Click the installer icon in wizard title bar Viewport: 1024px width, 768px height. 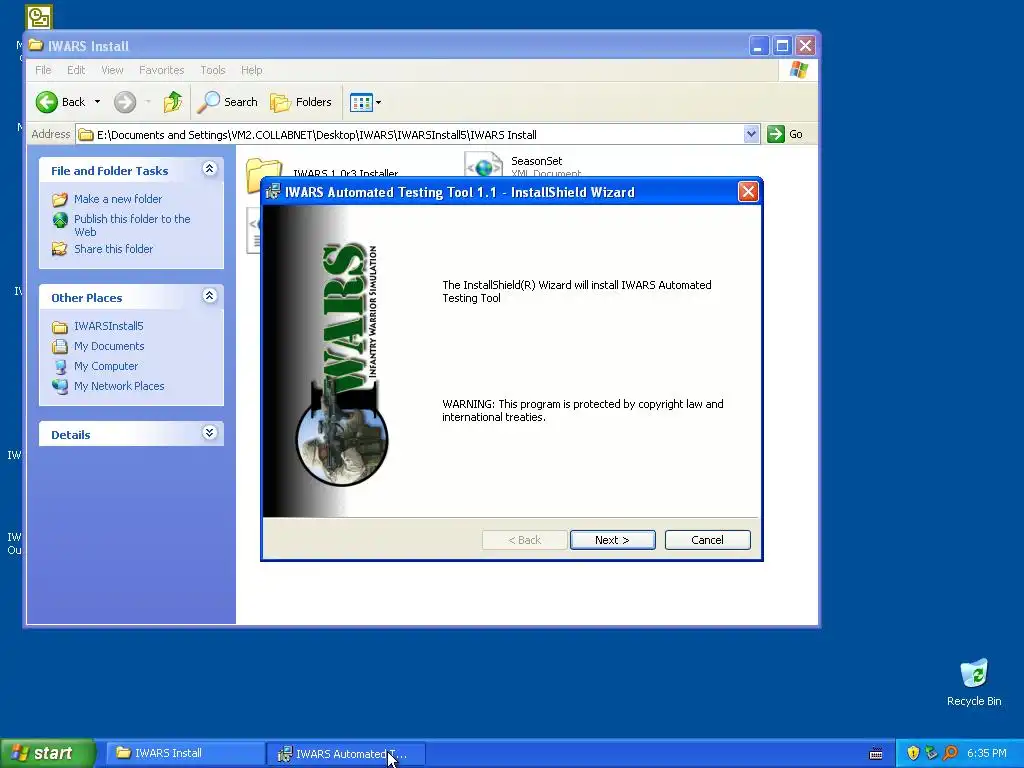(273, 191)
